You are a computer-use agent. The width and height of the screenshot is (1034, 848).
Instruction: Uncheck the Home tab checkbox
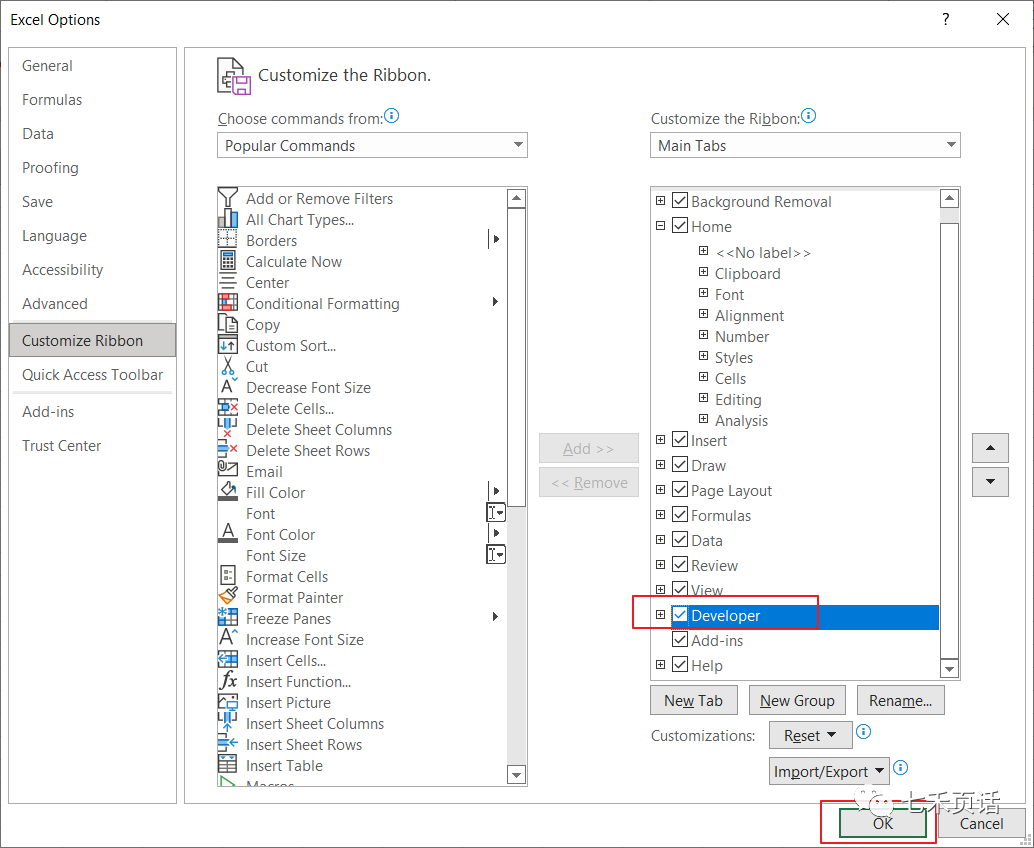point(680,226)
